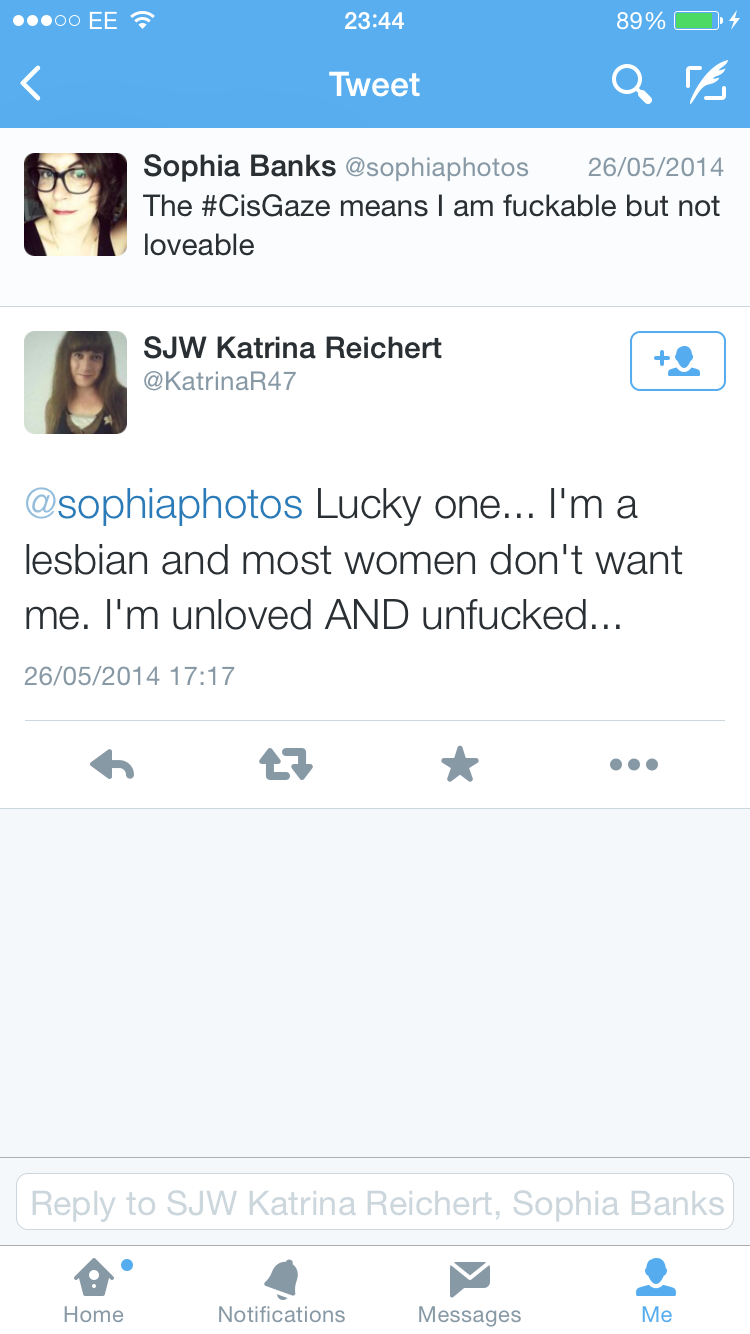The width and height of the screenshot is (750, 1334).
Task: View Katrina Reichert's profile picture
Action: 75,382
